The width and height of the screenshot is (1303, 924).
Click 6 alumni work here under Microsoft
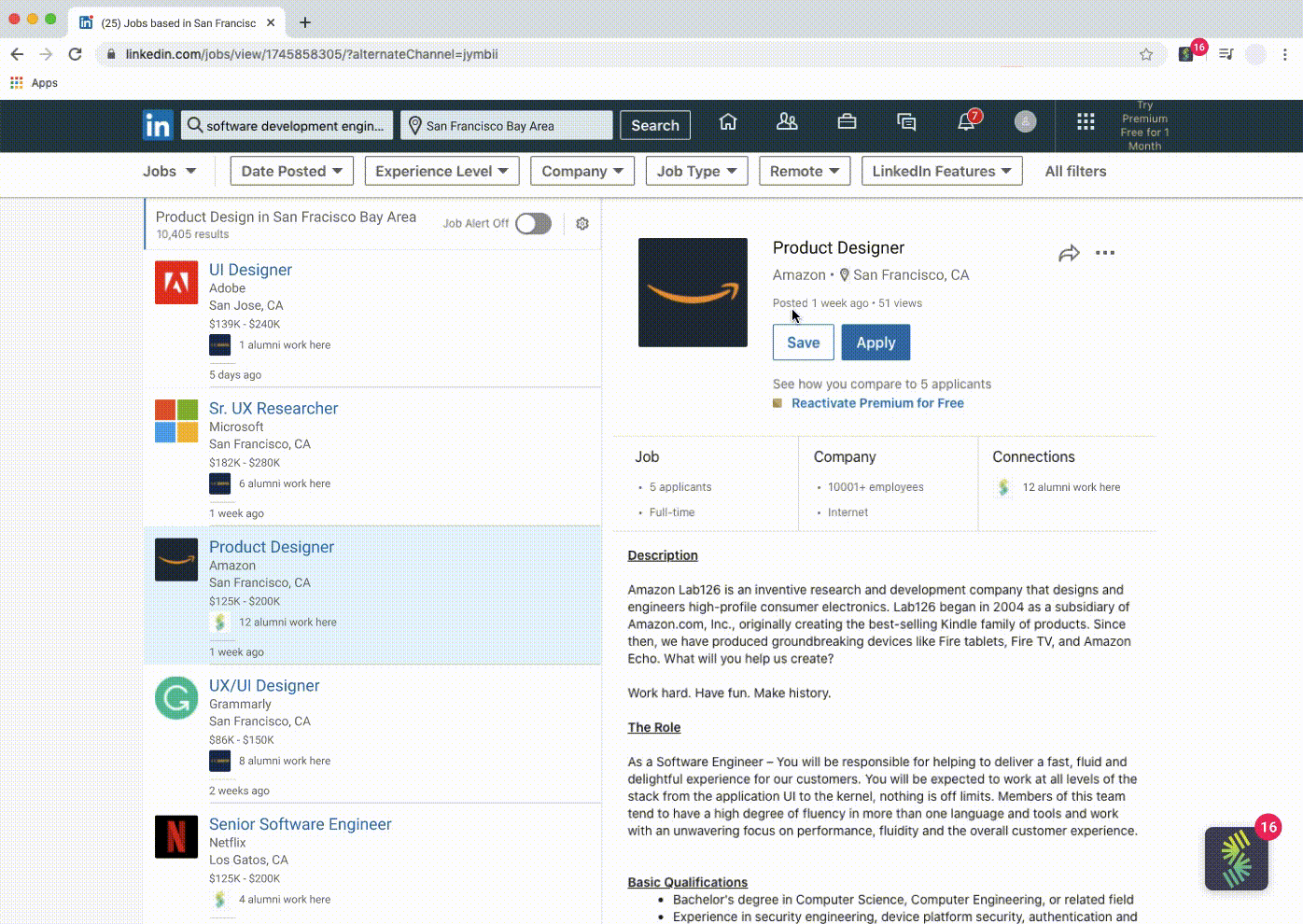(285, 483)
